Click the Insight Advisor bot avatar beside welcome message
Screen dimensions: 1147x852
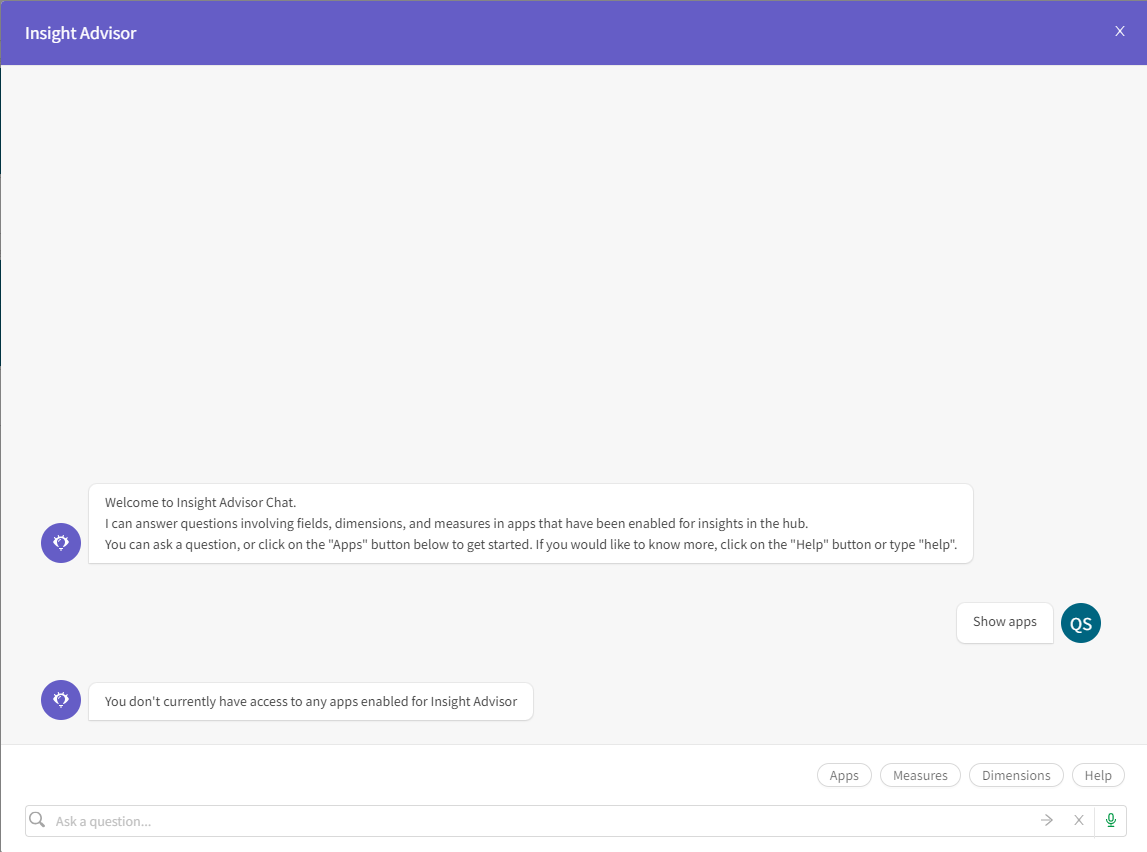pyautogui.click(x=60, y=542)
